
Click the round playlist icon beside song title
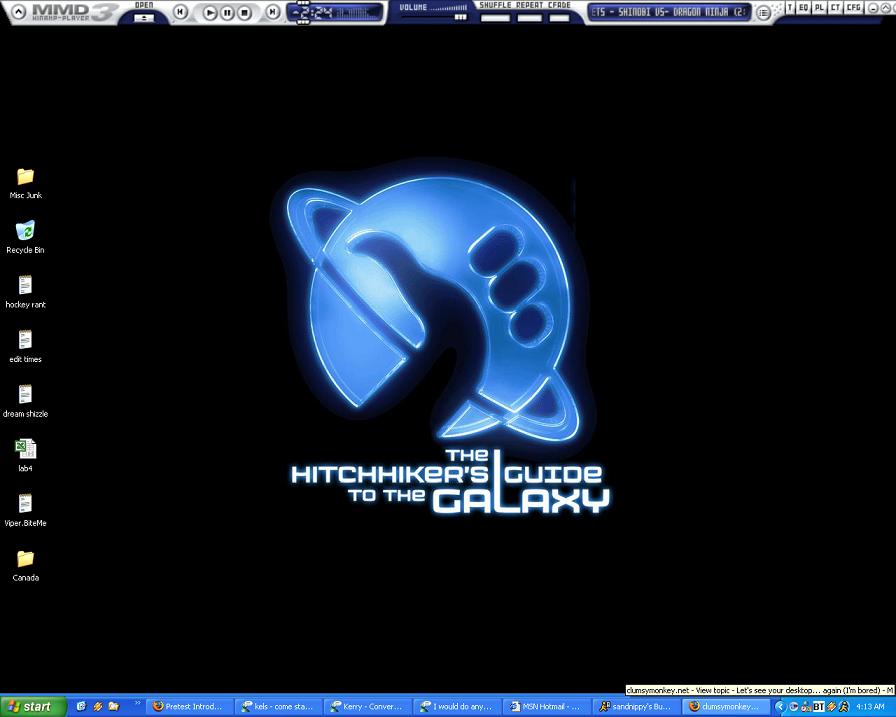tap(764, 13)
